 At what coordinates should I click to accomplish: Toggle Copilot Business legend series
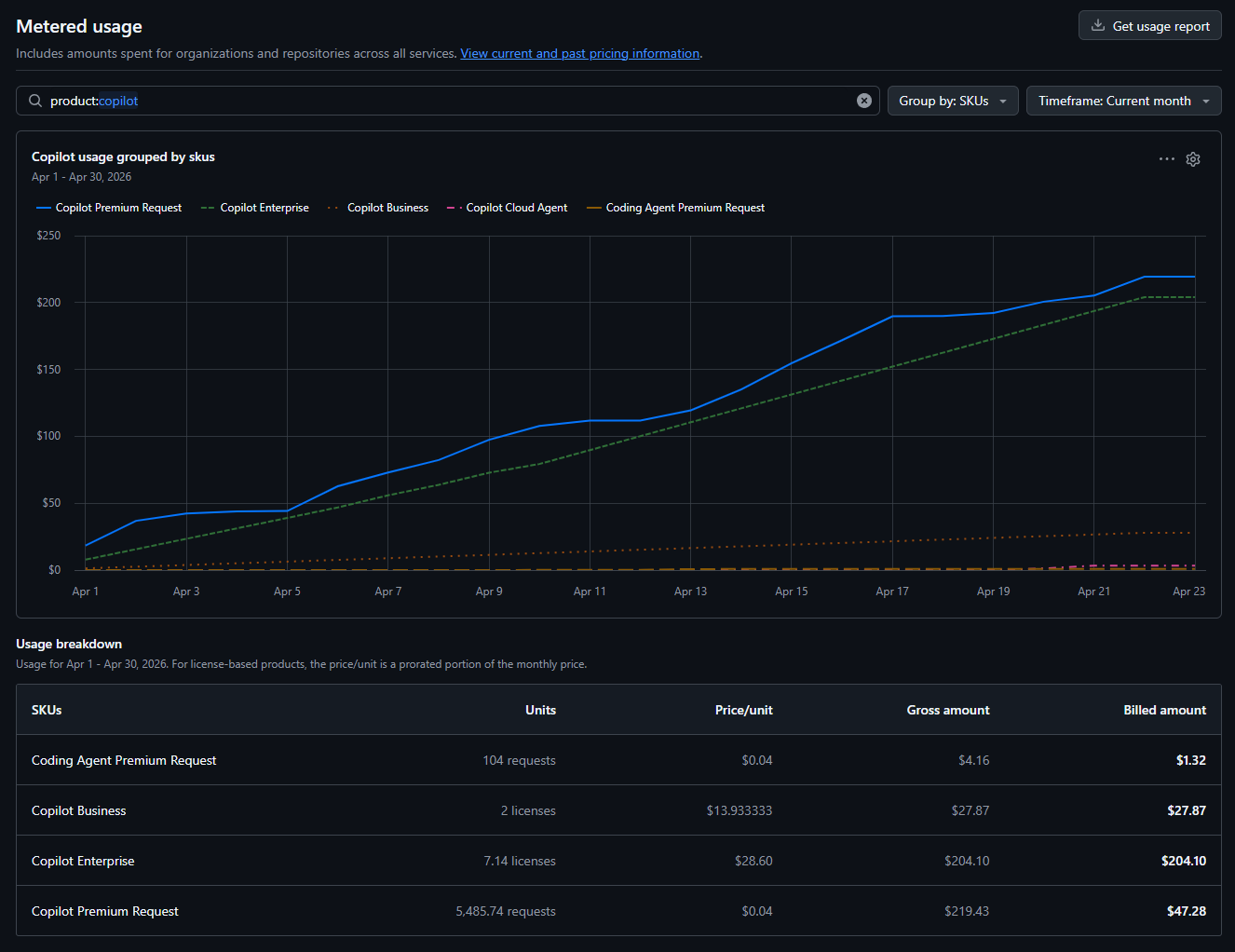pos(378,208)
